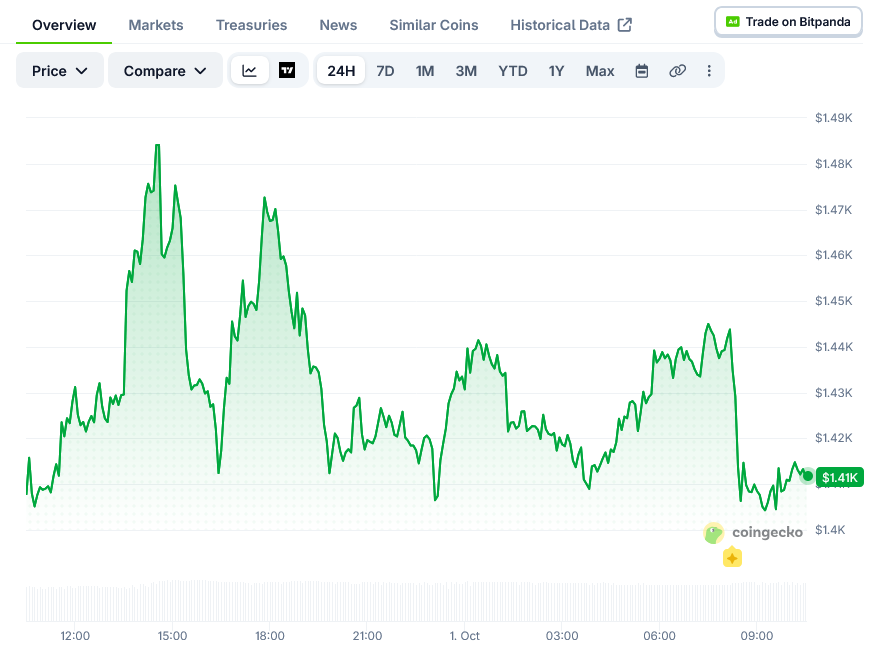
Task: Click the $1.43K axis label
Action: pos(834,392)
